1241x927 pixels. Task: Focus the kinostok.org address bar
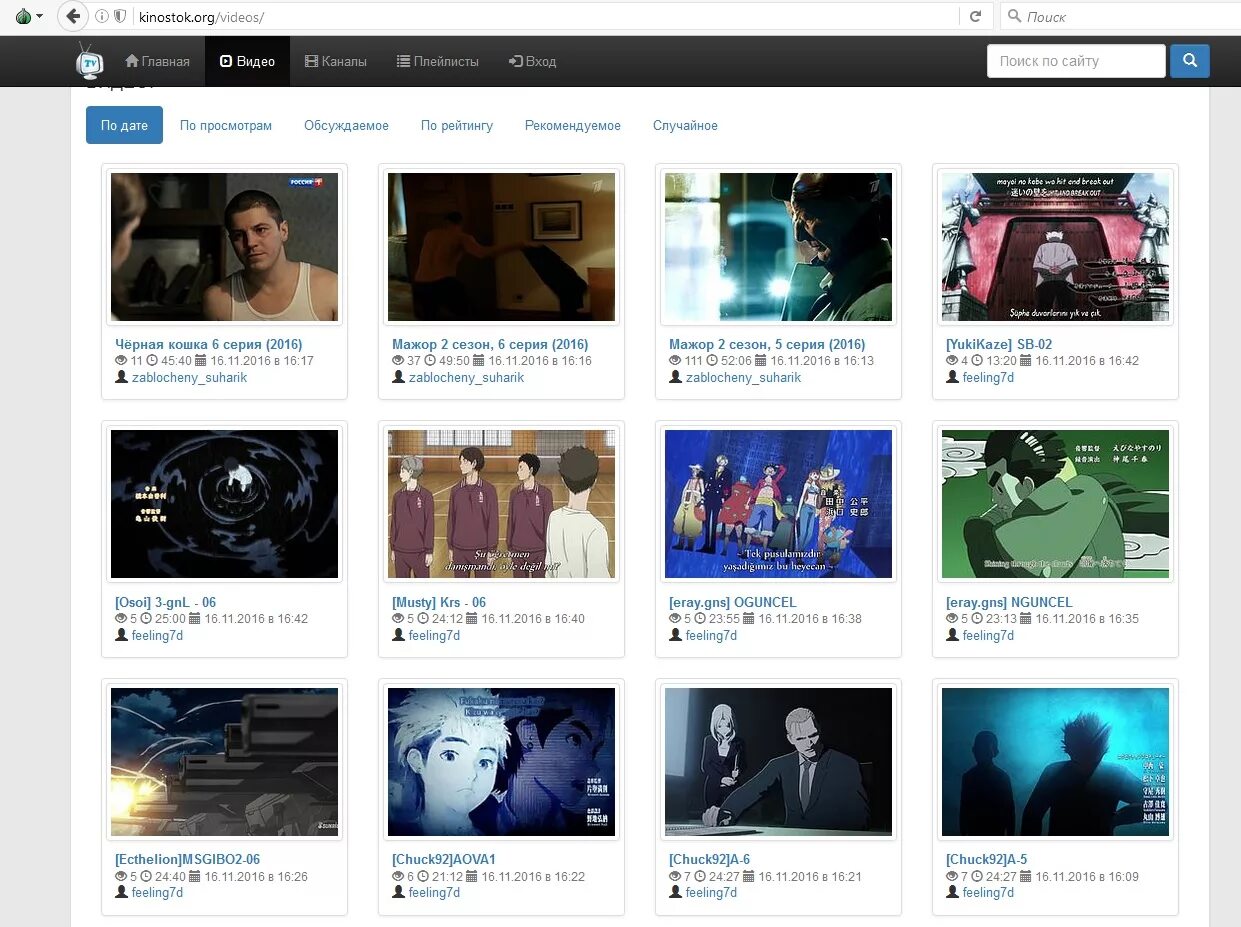545,17
